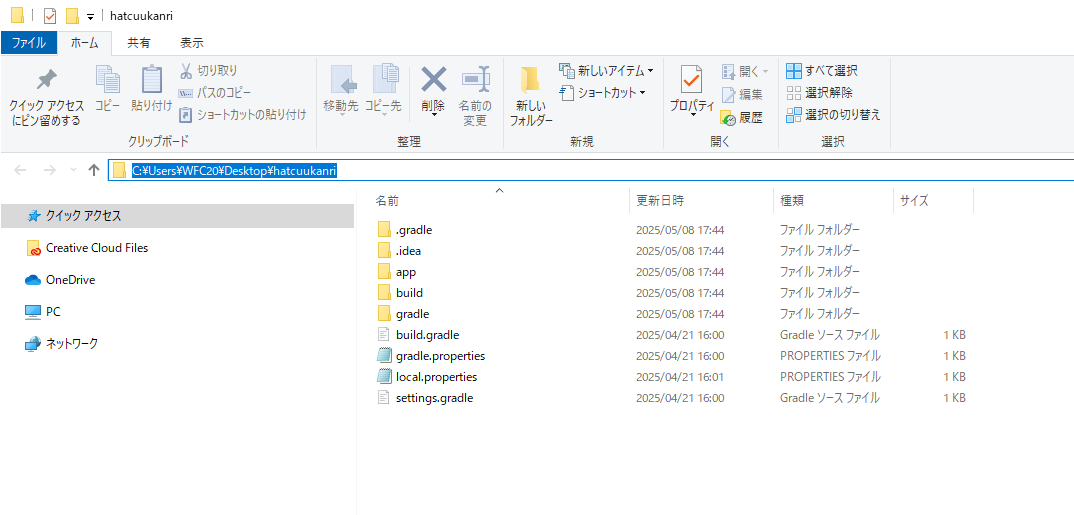
Task: Select the gradle.properties file icon
Action: [x=384, y=355]
